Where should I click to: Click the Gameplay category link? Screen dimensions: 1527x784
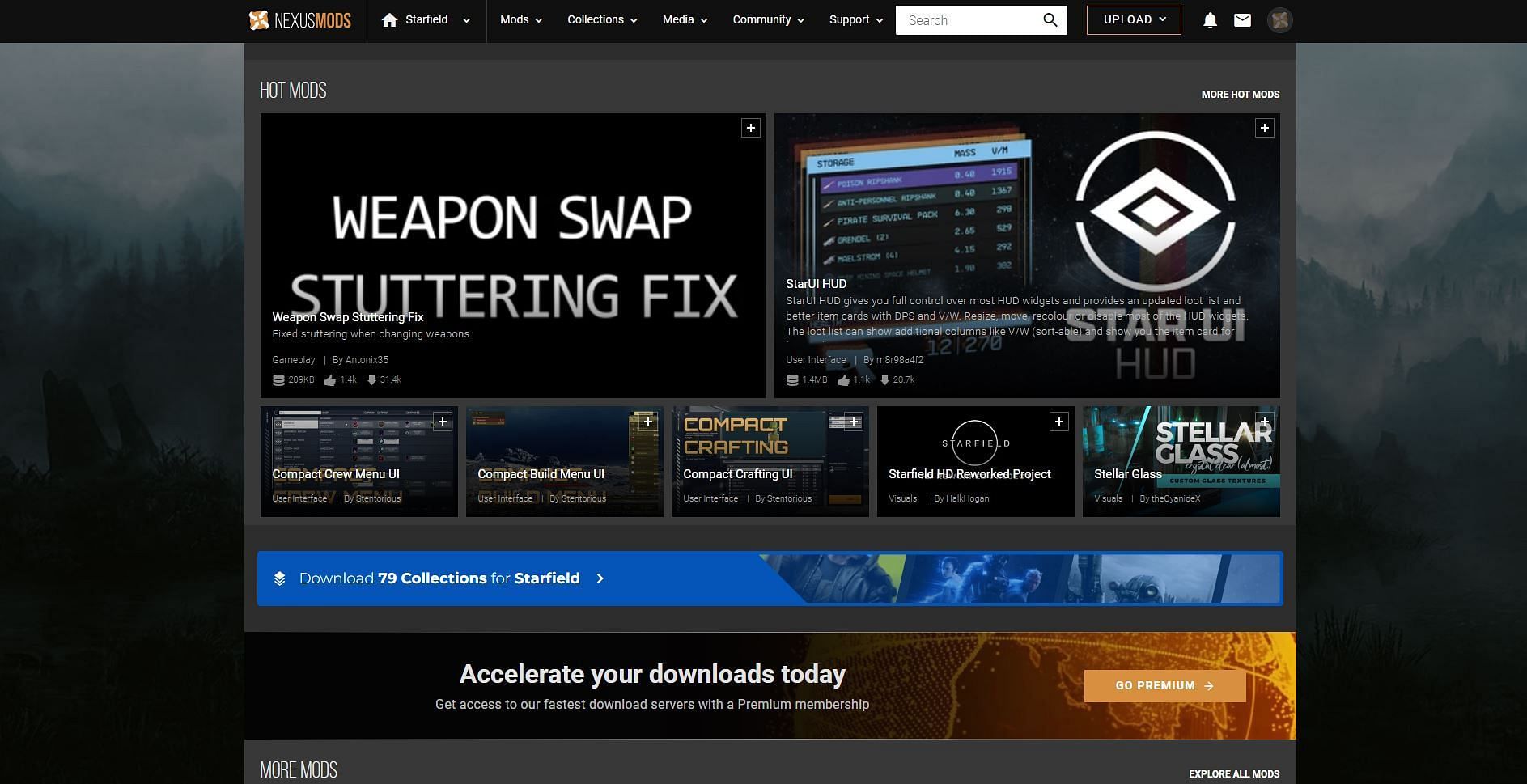293,360
